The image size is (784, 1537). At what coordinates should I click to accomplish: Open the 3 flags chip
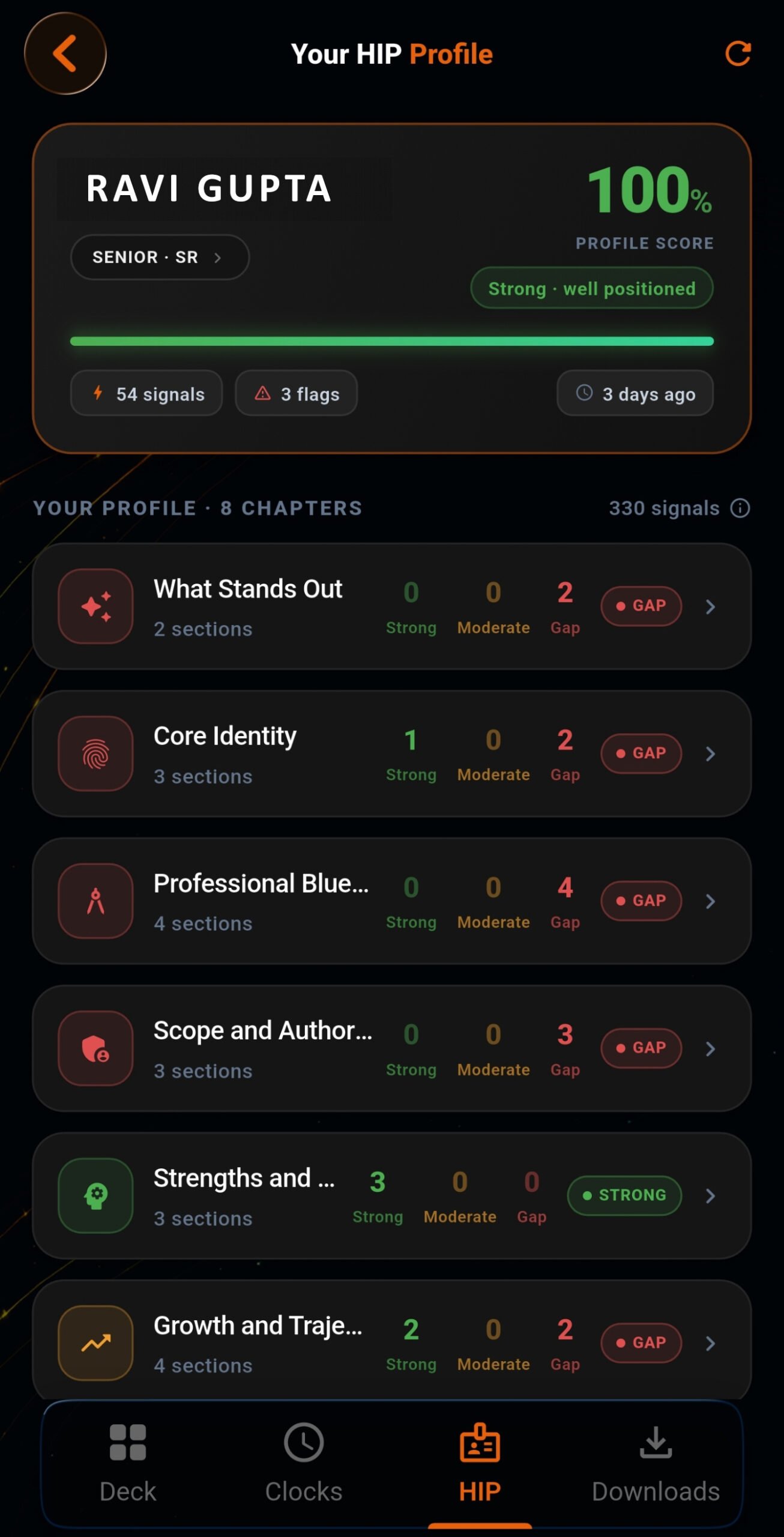pos(297,393)
